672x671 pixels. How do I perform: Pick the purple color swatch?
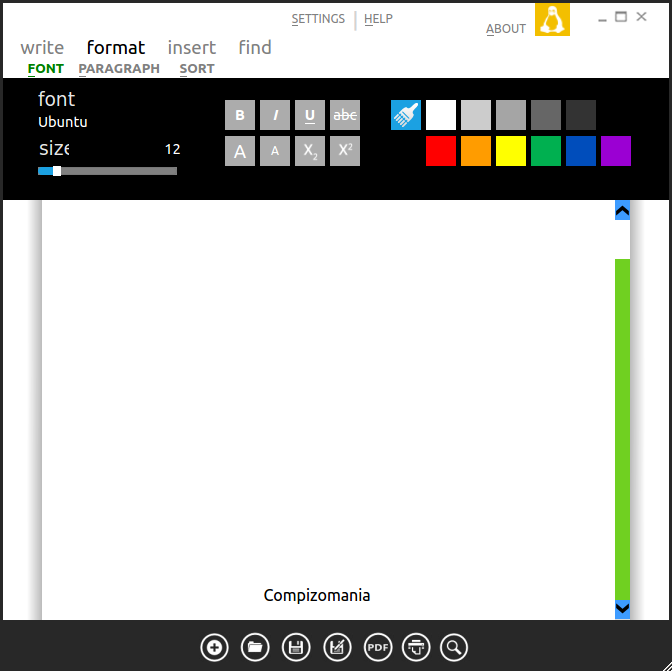616,151
